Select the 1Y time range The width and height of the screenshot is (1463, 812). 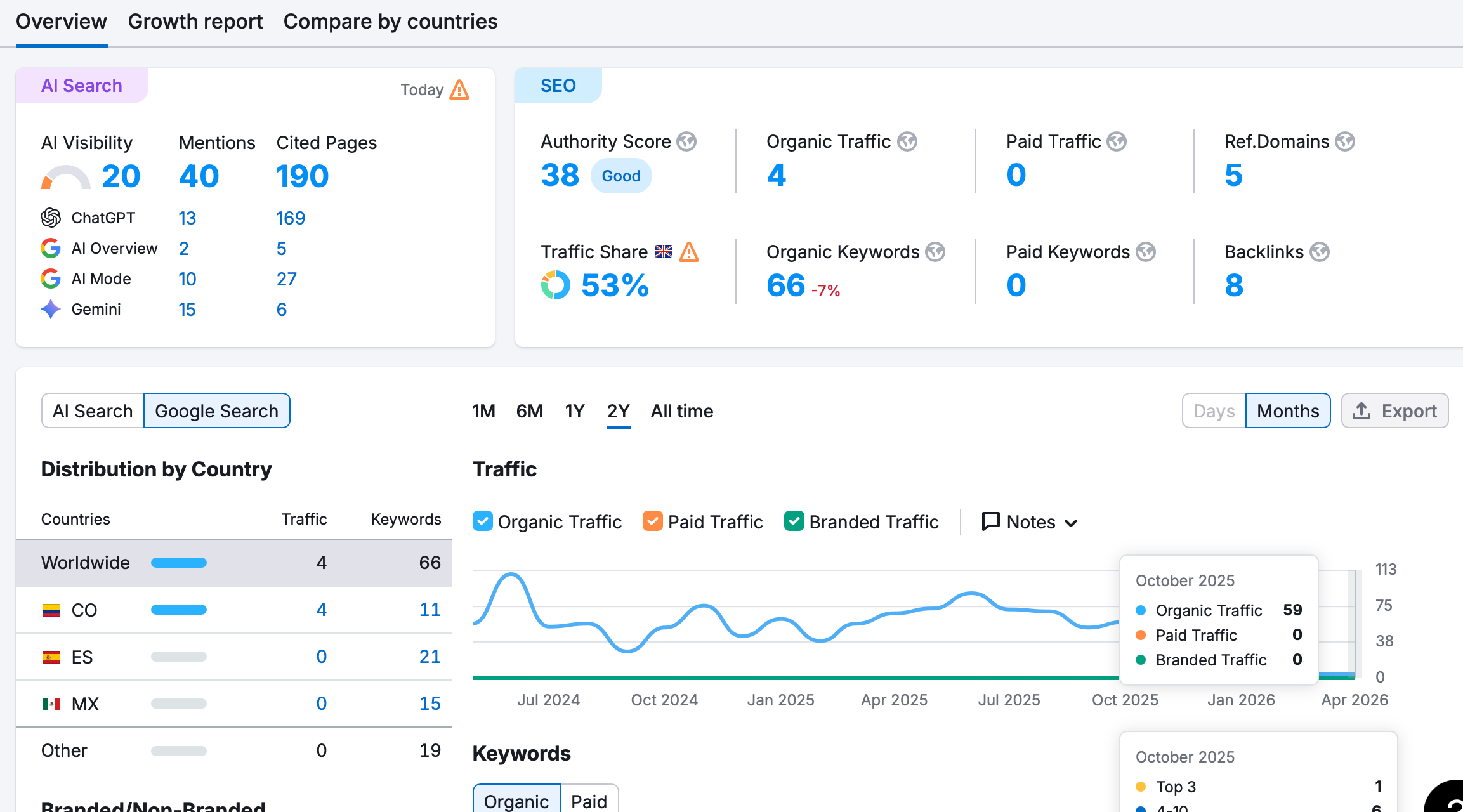point(575,411)
